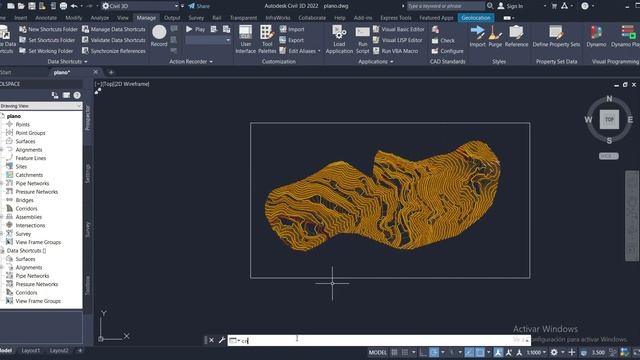Click the CAD Standards Check button
The image size is (640, 360).
coord(443,40)
